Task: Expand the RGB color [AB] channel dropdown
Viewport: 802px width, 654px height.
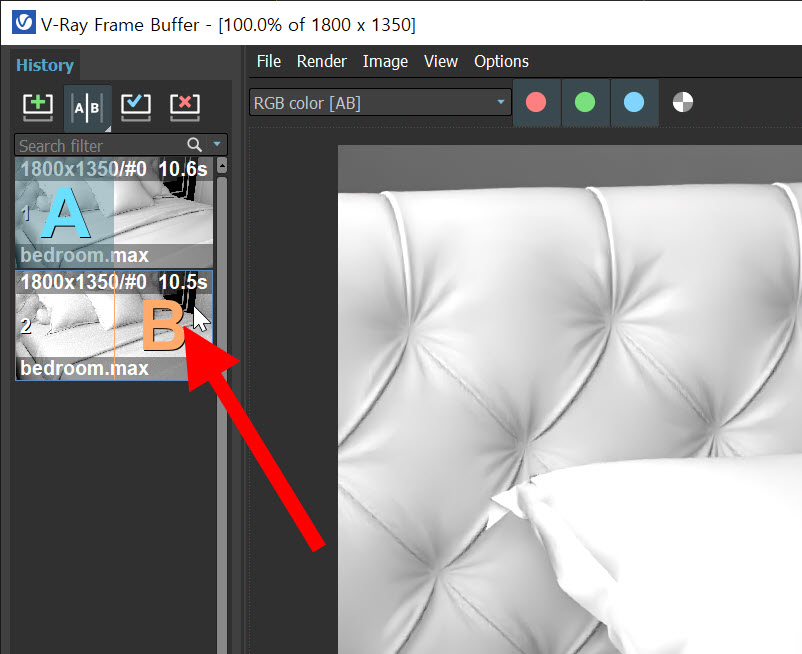Action: point(380,102)
